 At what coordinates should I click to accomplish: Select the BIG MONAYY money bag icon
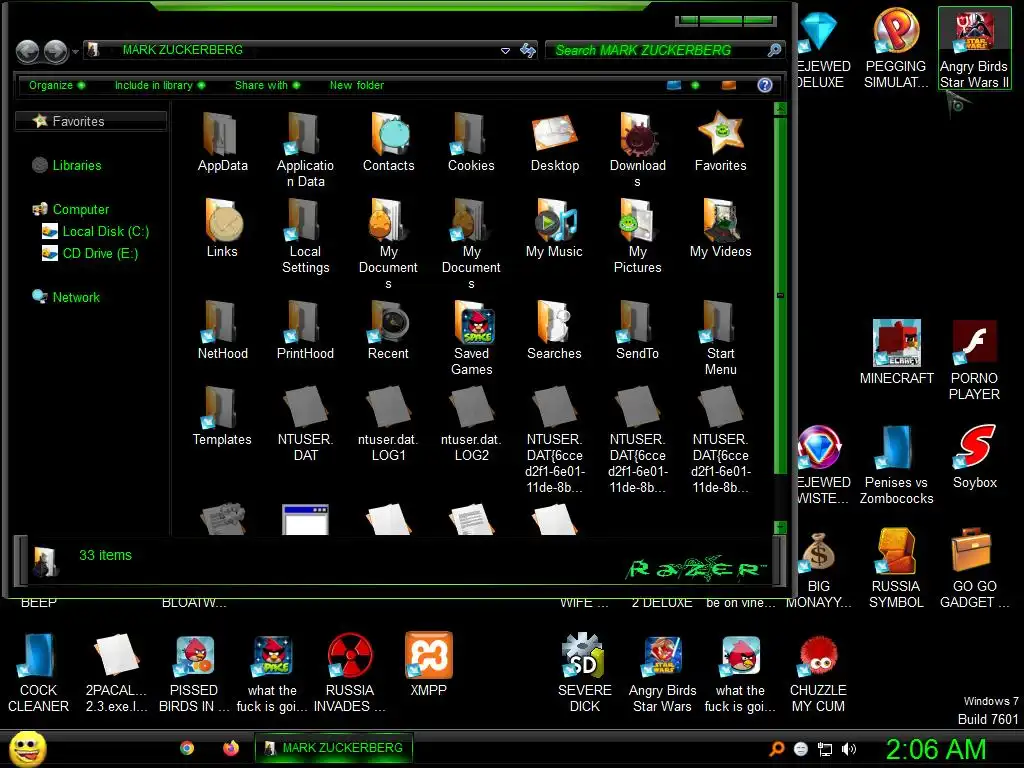click(818, 568)
